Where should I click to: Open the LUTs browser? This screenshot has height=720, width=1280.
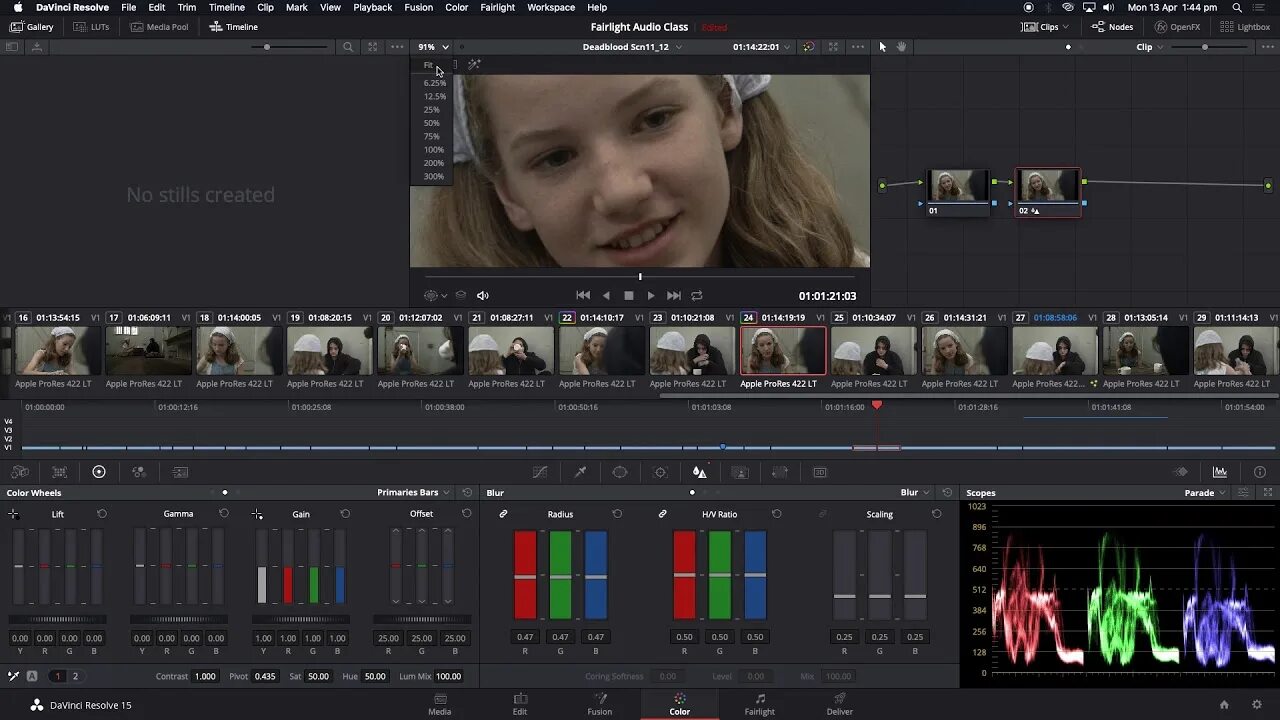click(x=92, y=27)
